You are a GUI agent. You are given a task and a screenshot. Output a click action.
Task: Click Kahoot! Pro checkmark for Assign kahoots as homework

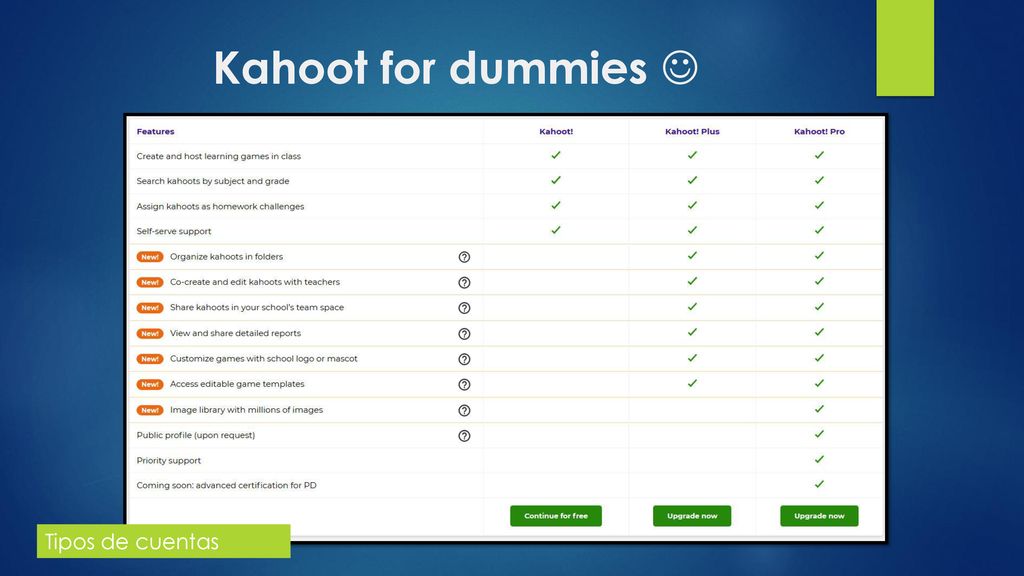pyautogui.click(x=819, y=205)
